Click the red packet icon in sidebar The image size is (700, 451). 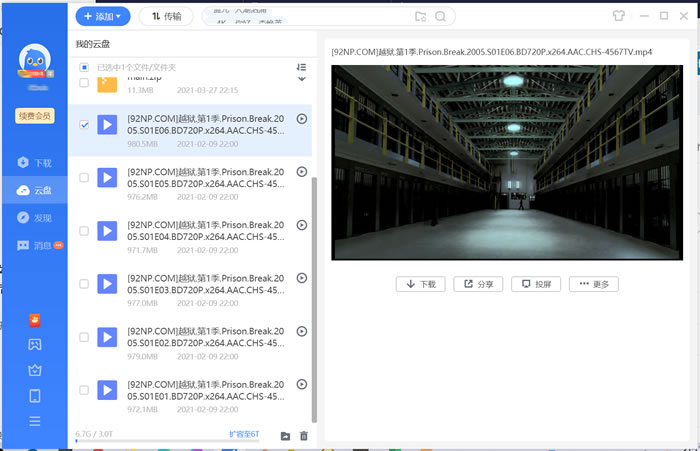35,320
